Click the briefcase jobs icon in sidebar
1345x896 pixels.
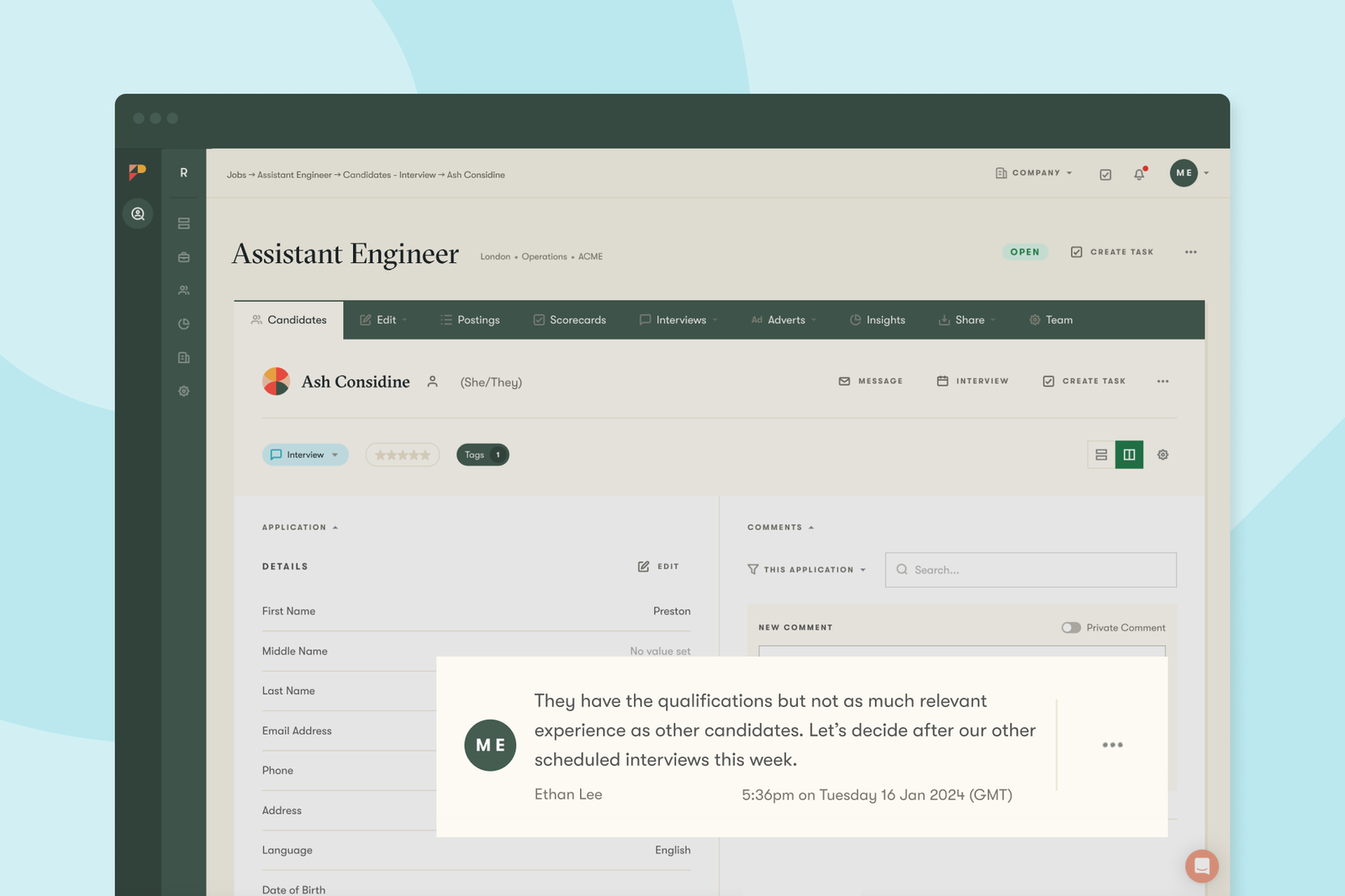pyautogui.click(x=183, y=257)
